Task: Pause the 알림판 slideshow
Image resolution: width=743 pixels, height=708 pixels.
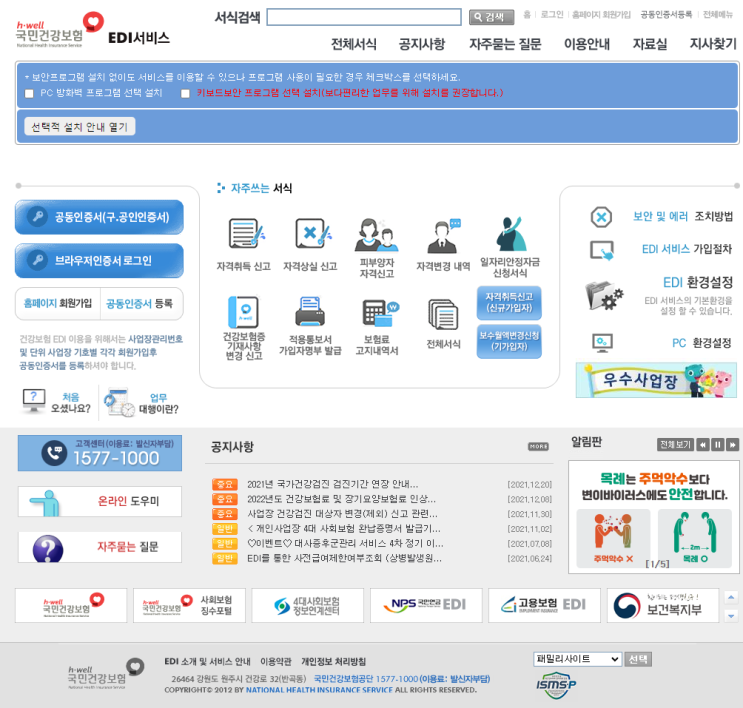Action: (717, 445)
